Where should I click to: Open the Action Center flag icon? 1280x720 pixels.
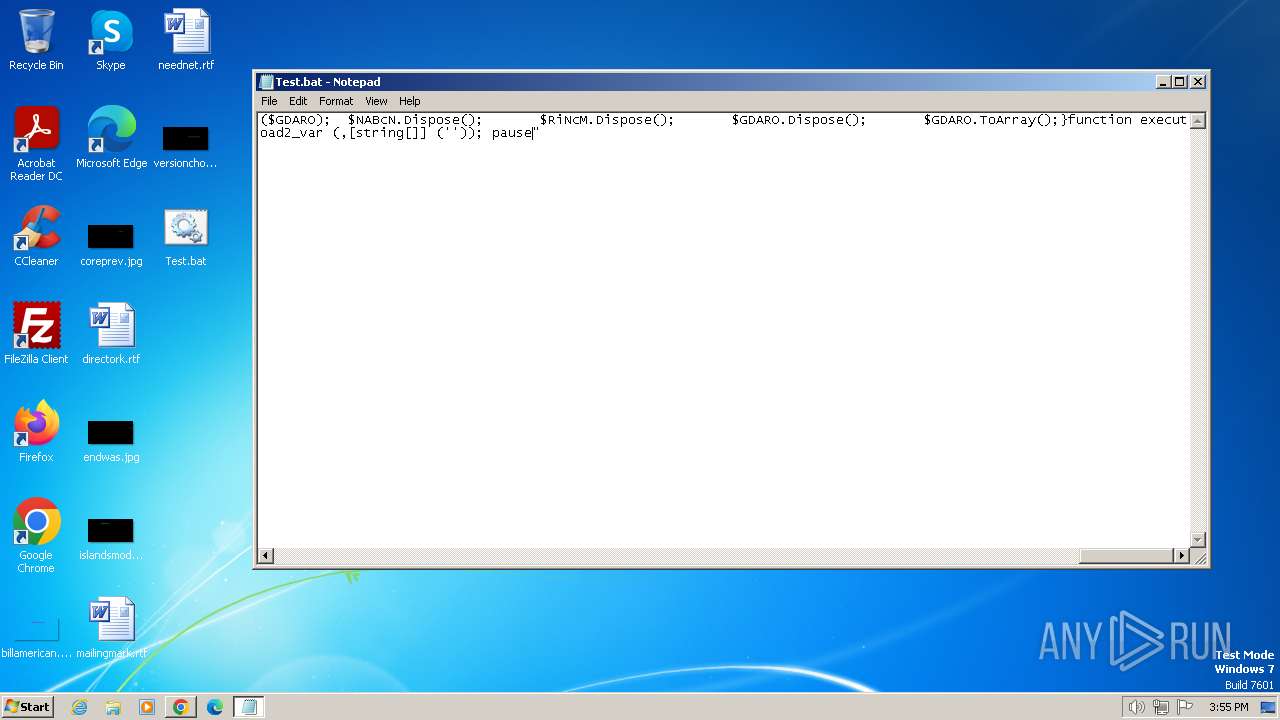(1186, 707)
